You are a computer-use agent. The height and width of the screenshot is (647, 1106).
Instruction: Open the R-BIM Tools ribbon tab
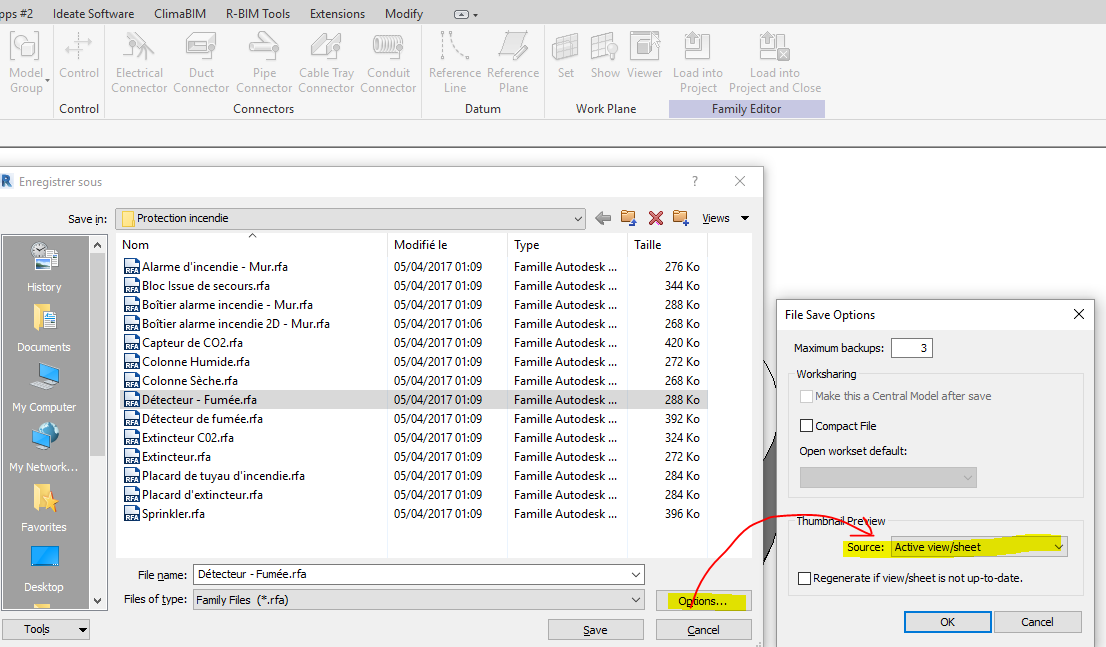point(258,14)
